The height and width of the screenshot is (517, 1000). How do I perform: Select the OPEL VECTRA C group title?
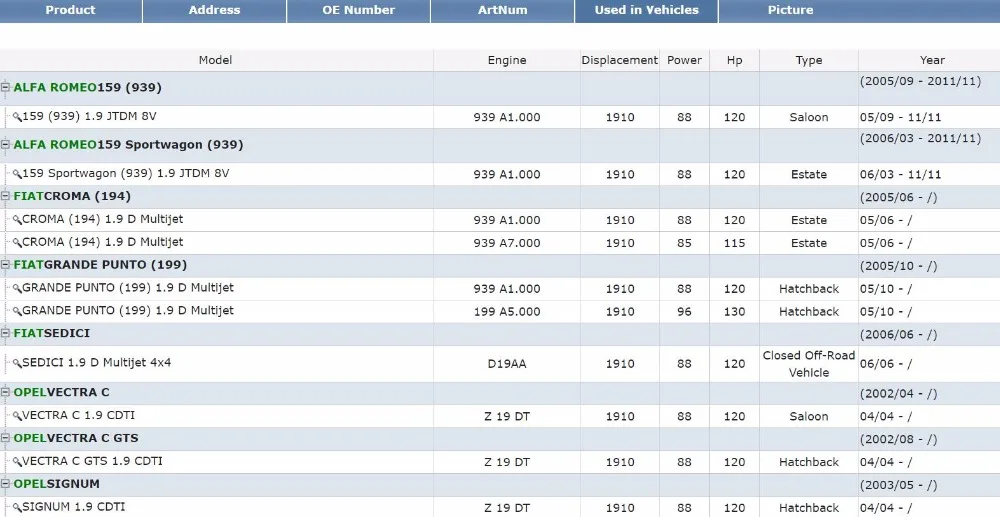click(x=61, y=392)
